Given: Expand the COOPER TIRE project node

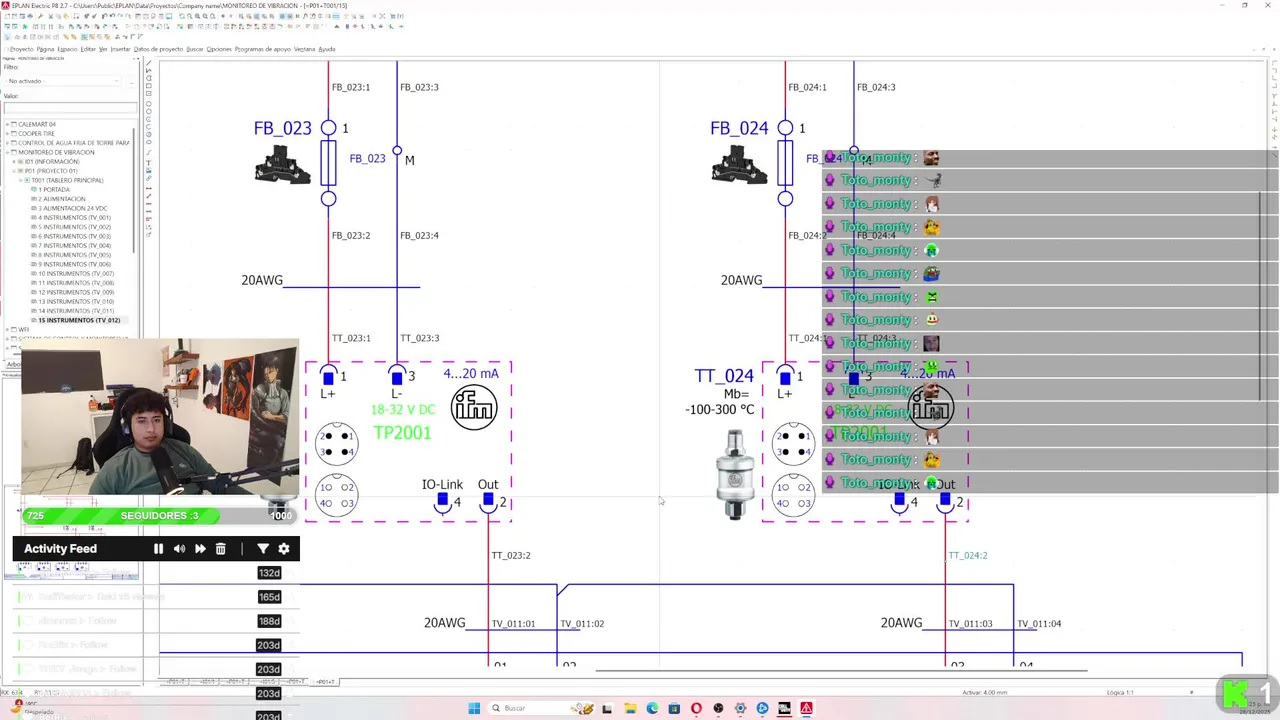Looking at the screenshot, I should [7, 133].
